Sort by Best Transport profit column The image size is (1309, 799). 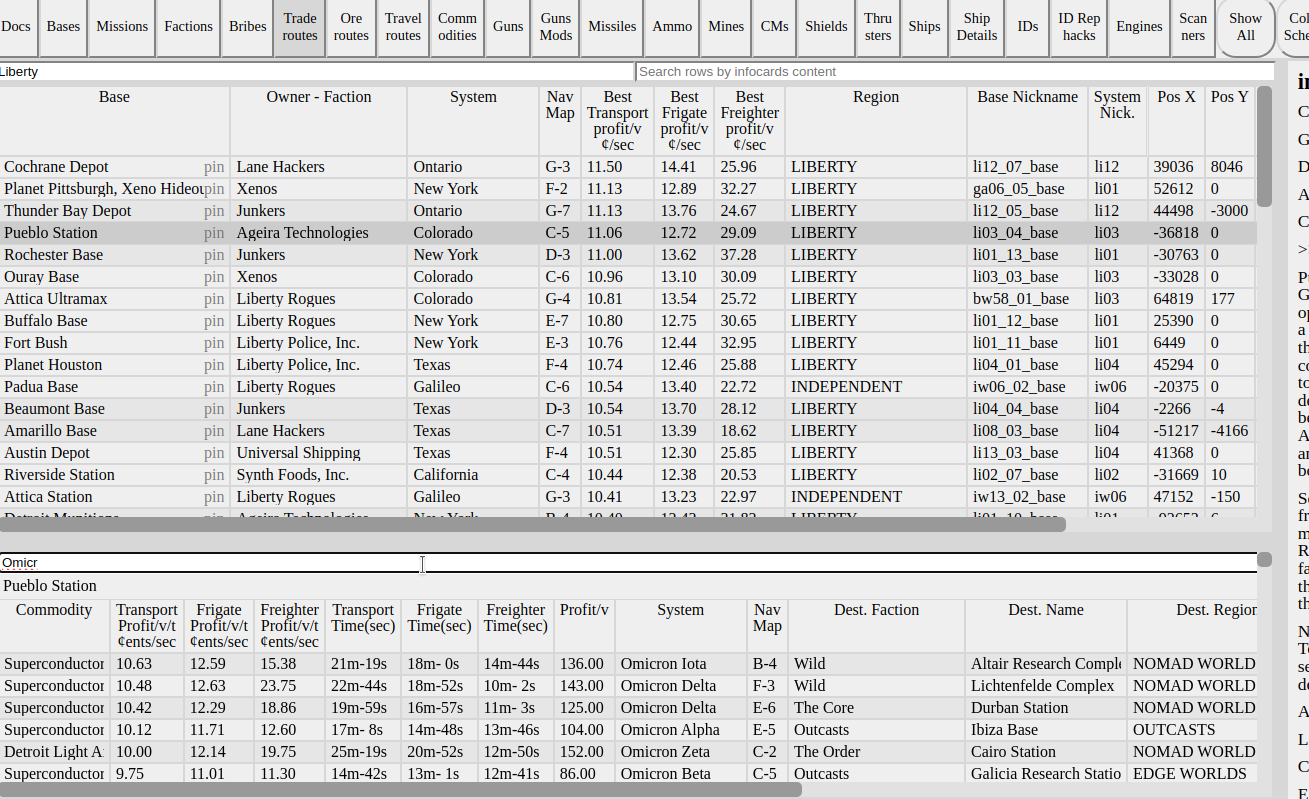click(x=617, y=120)
